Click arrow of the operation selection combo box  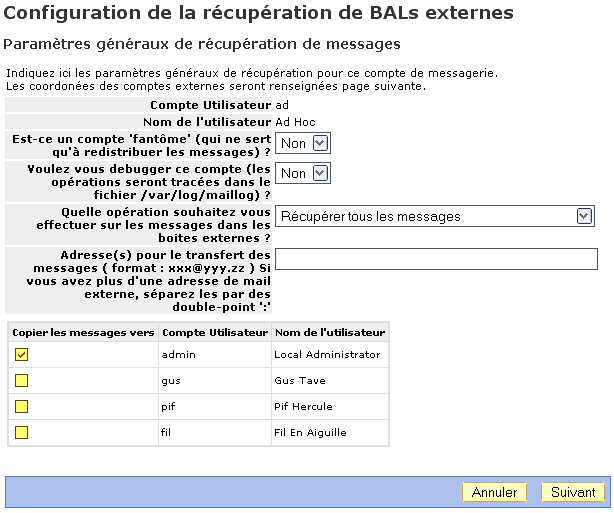pos(584,216)
